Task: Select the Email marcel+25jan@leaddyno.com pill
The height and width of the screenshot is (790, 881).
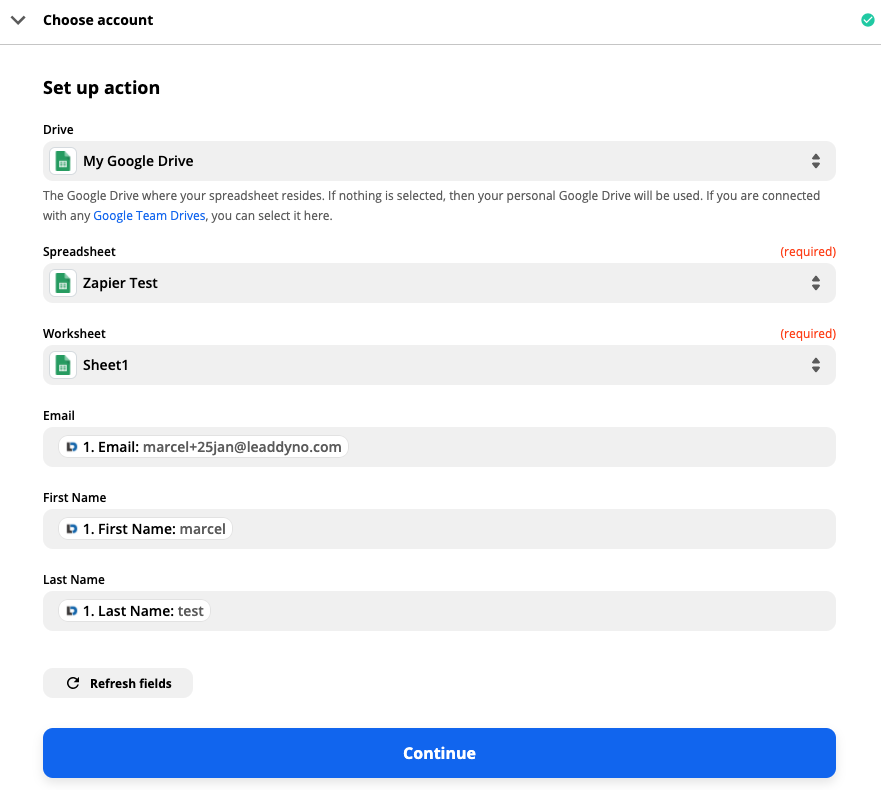Action: (x=203, y=447)
